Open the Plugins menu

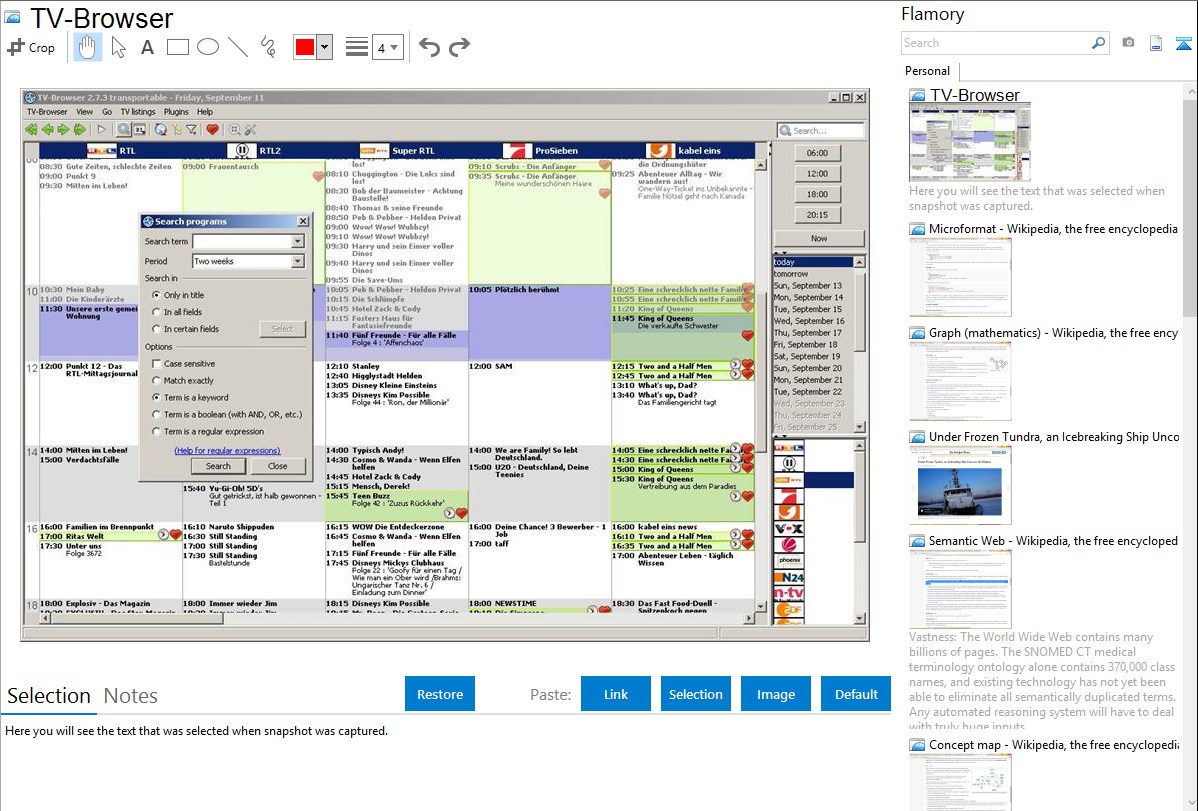pos(176,112)
